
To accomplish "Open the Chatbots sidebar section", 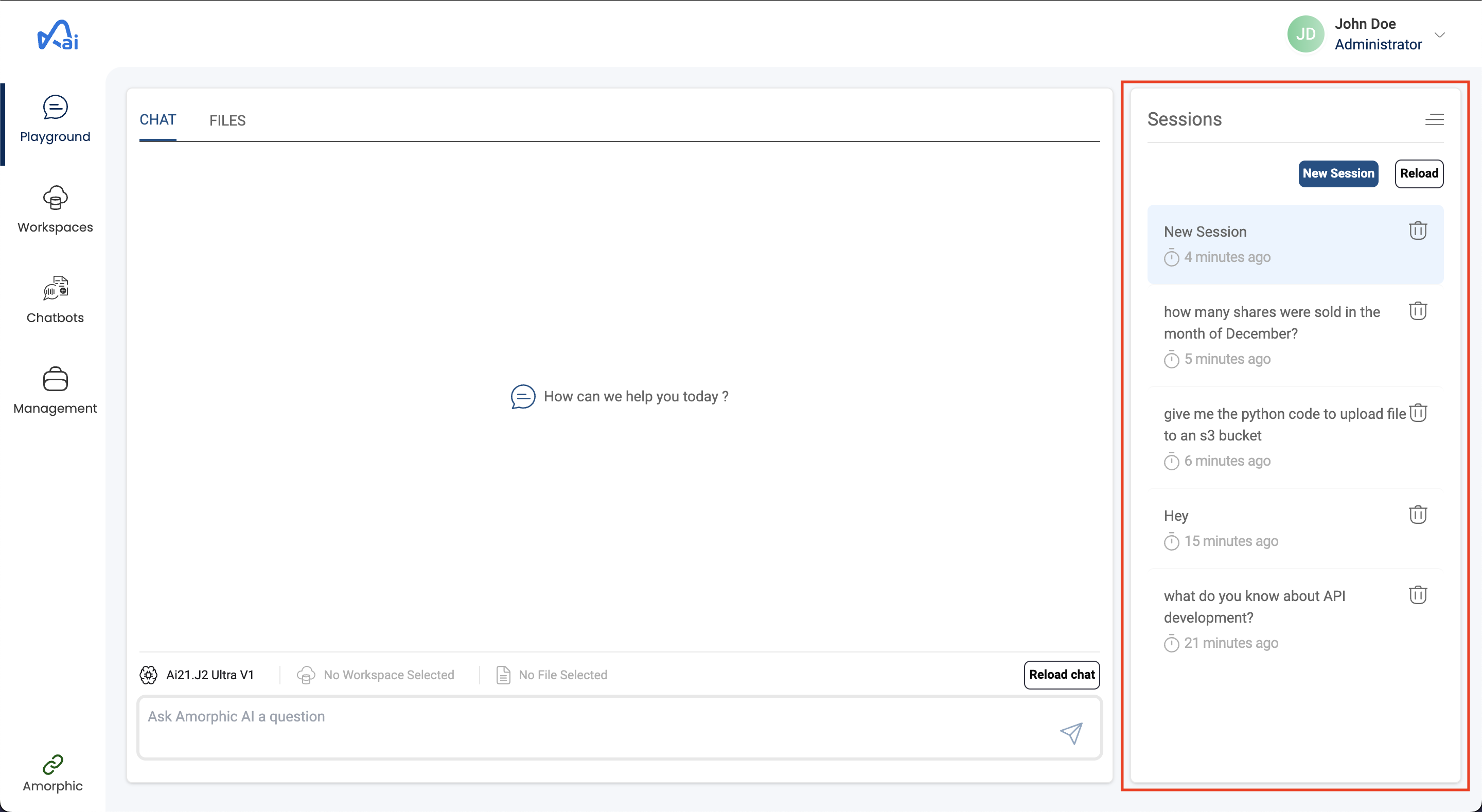I will tap(55, 300).
